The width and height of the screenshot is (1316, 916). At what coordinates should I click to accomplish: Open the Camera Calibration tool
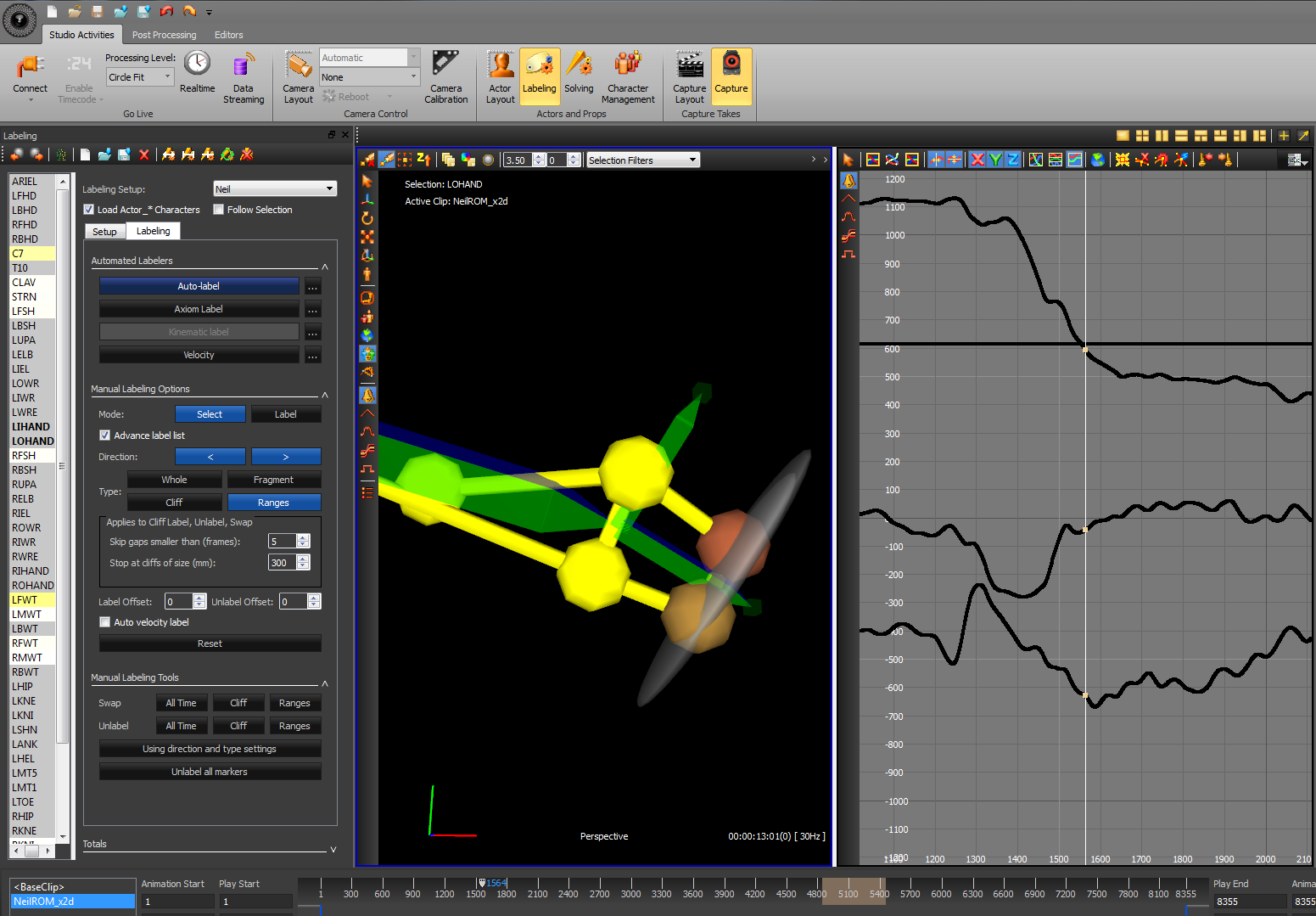point(445,68)
